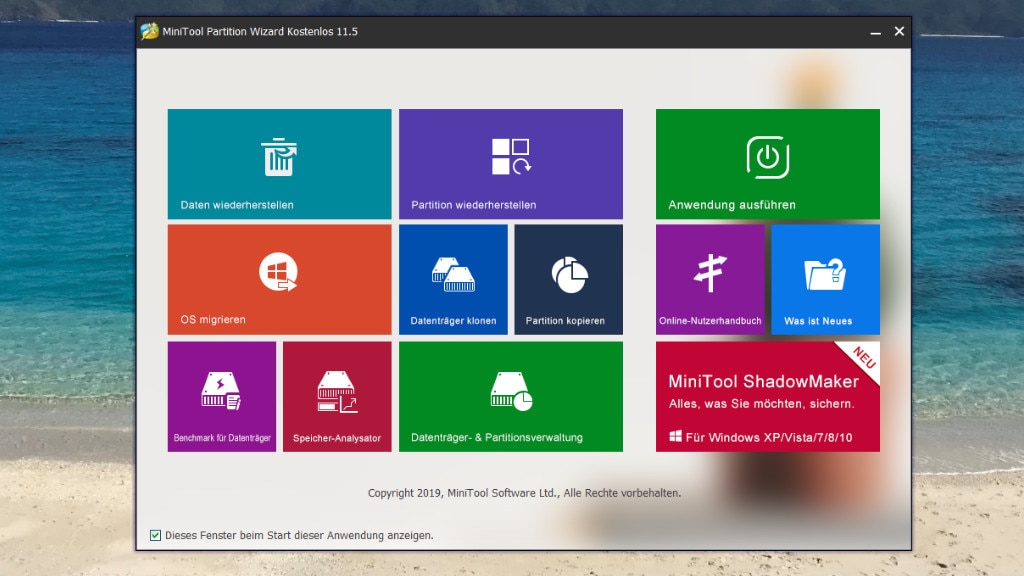Open Speicher-Analysator tile
1024x576 pixels.
[x=337, y=396]
